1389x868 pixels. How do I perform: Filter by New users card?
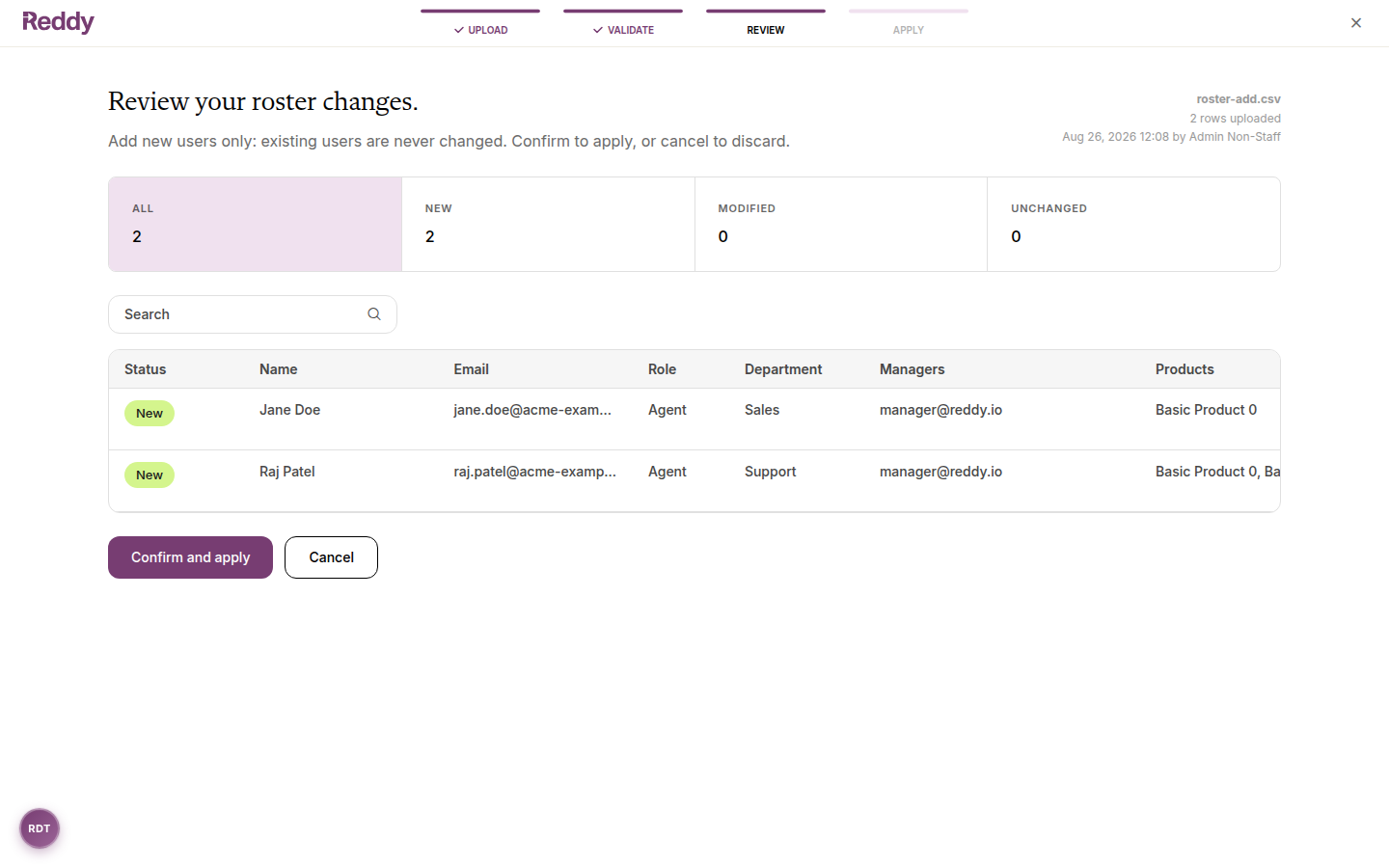(x=548, y=224)
